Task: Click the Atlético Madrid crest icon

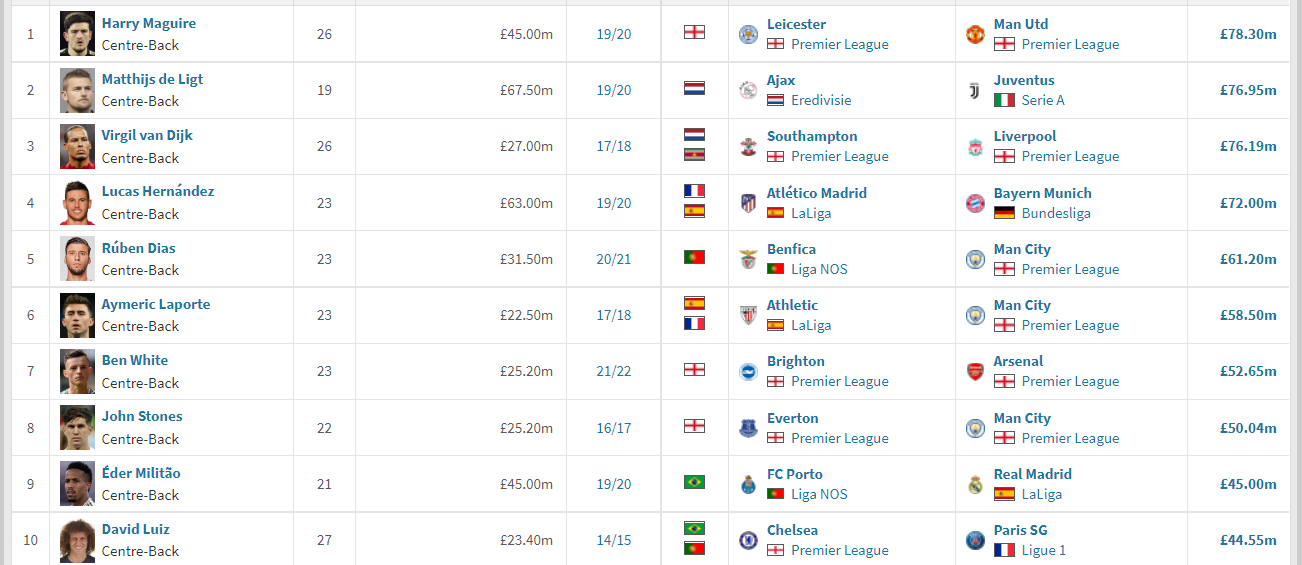Action: coord(747,203)
